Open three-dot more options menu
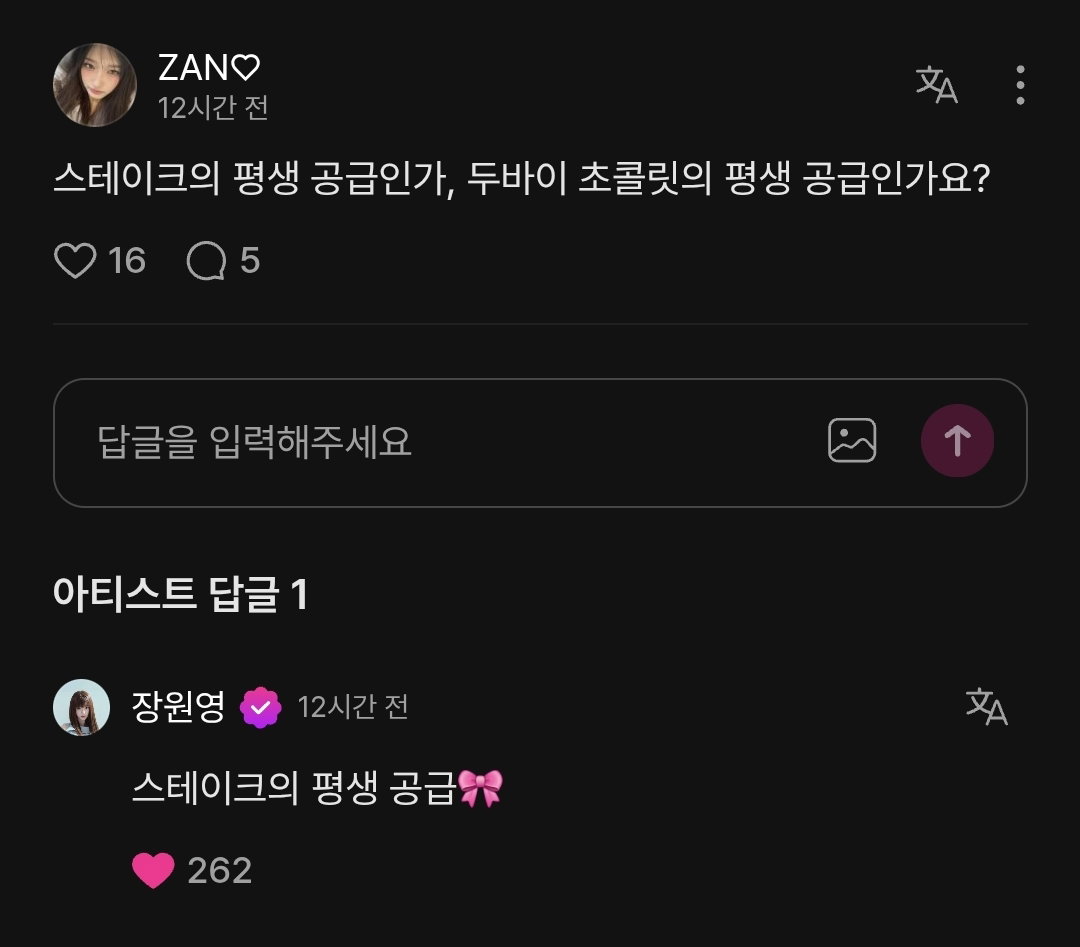The width and height of the screenshot is (1080, 947). (1020, 85)
